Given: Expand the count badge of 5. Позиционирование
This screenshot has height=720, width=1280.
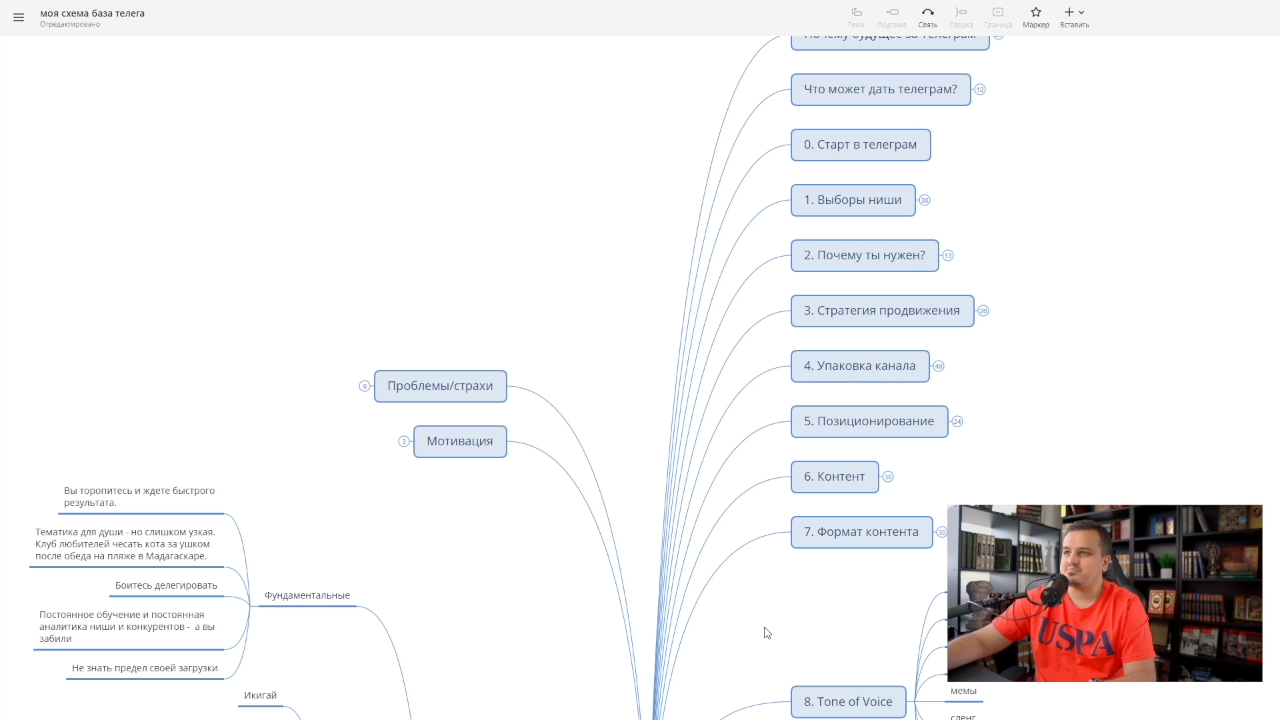Looking at the screenshot, I should tap(957, 421).
